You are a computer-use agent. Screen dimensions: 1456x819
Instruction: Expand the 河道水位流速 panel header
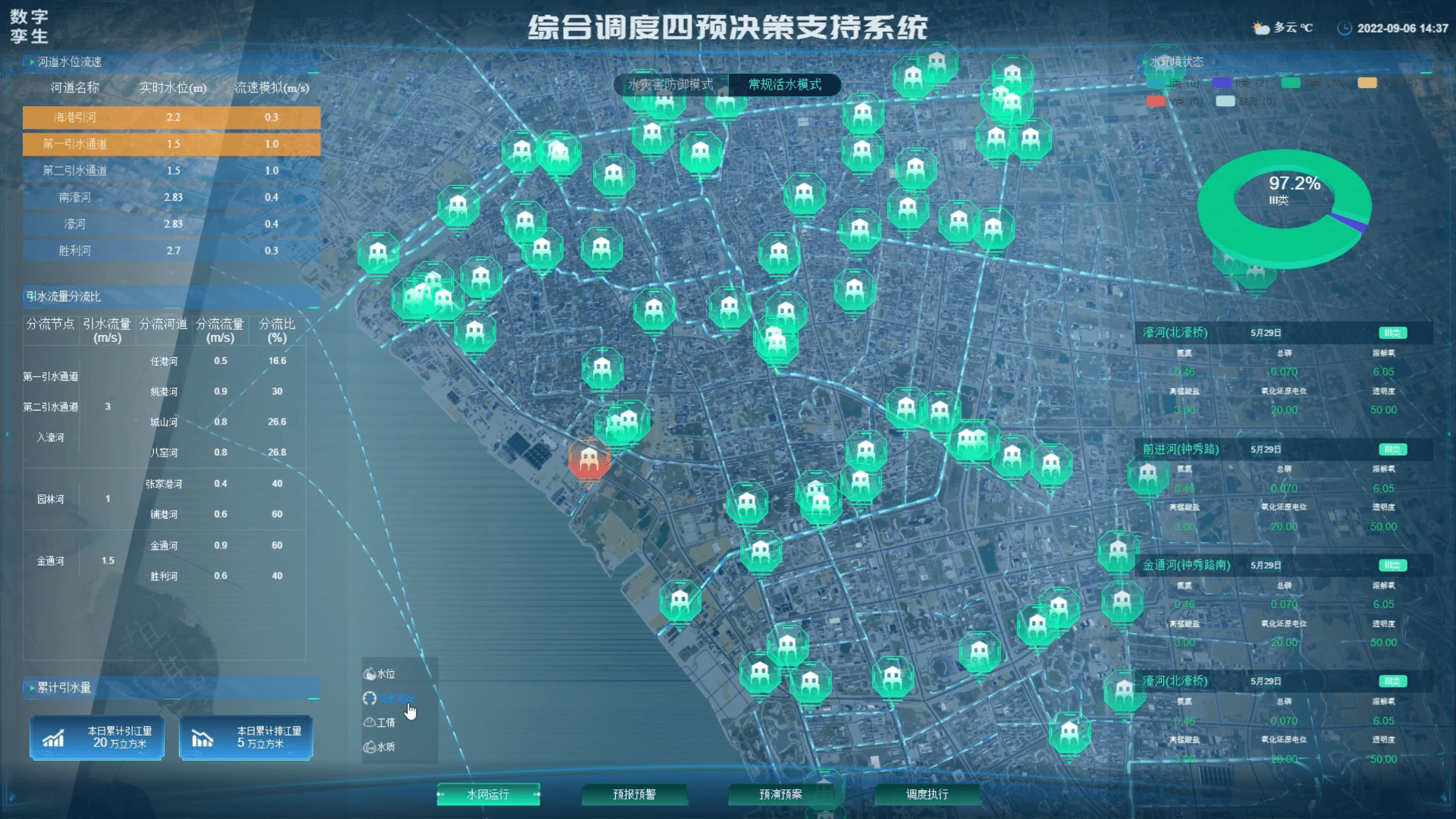70,62
